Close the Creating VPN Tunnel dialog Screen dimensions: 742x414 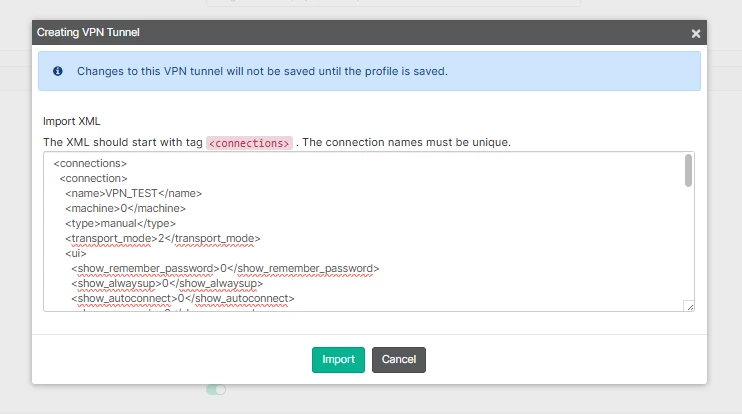pyautogui.click(x=695, y=34)
